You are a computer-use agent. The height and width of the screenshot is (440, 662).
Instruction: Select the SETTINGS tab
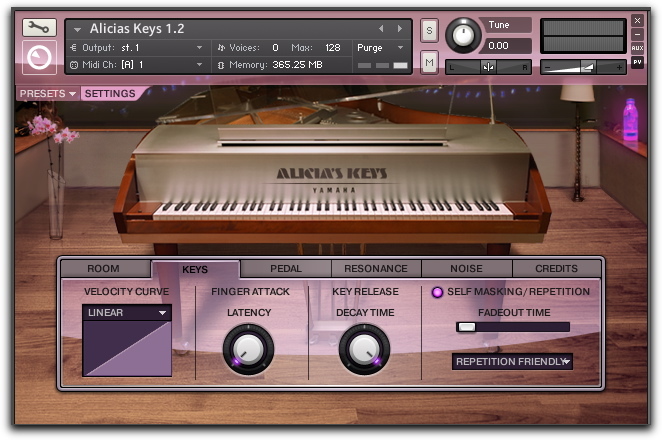point(110,93)
